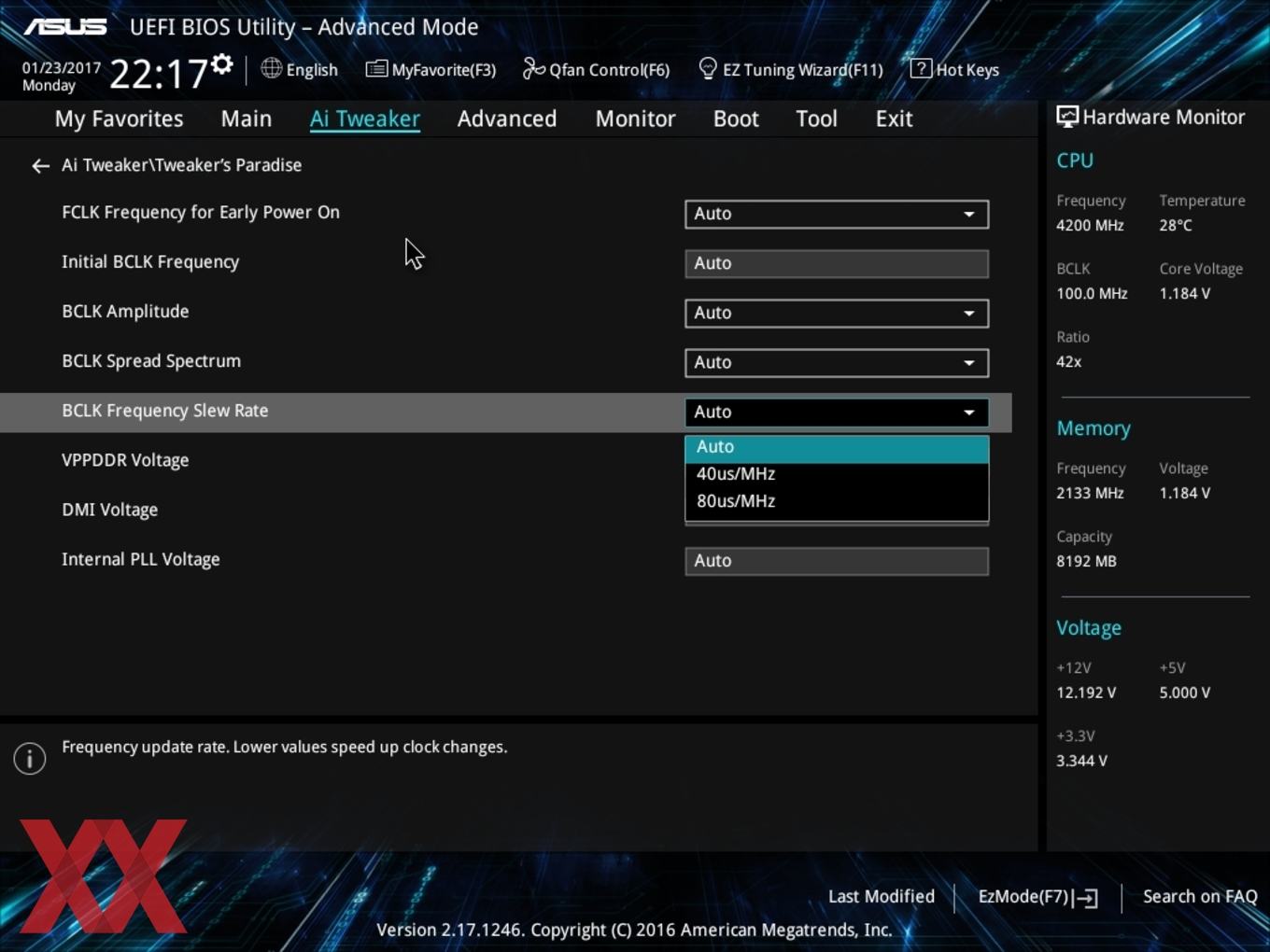
Task: Click the settings gear next to the clock
Action: (x=221, y=64)
